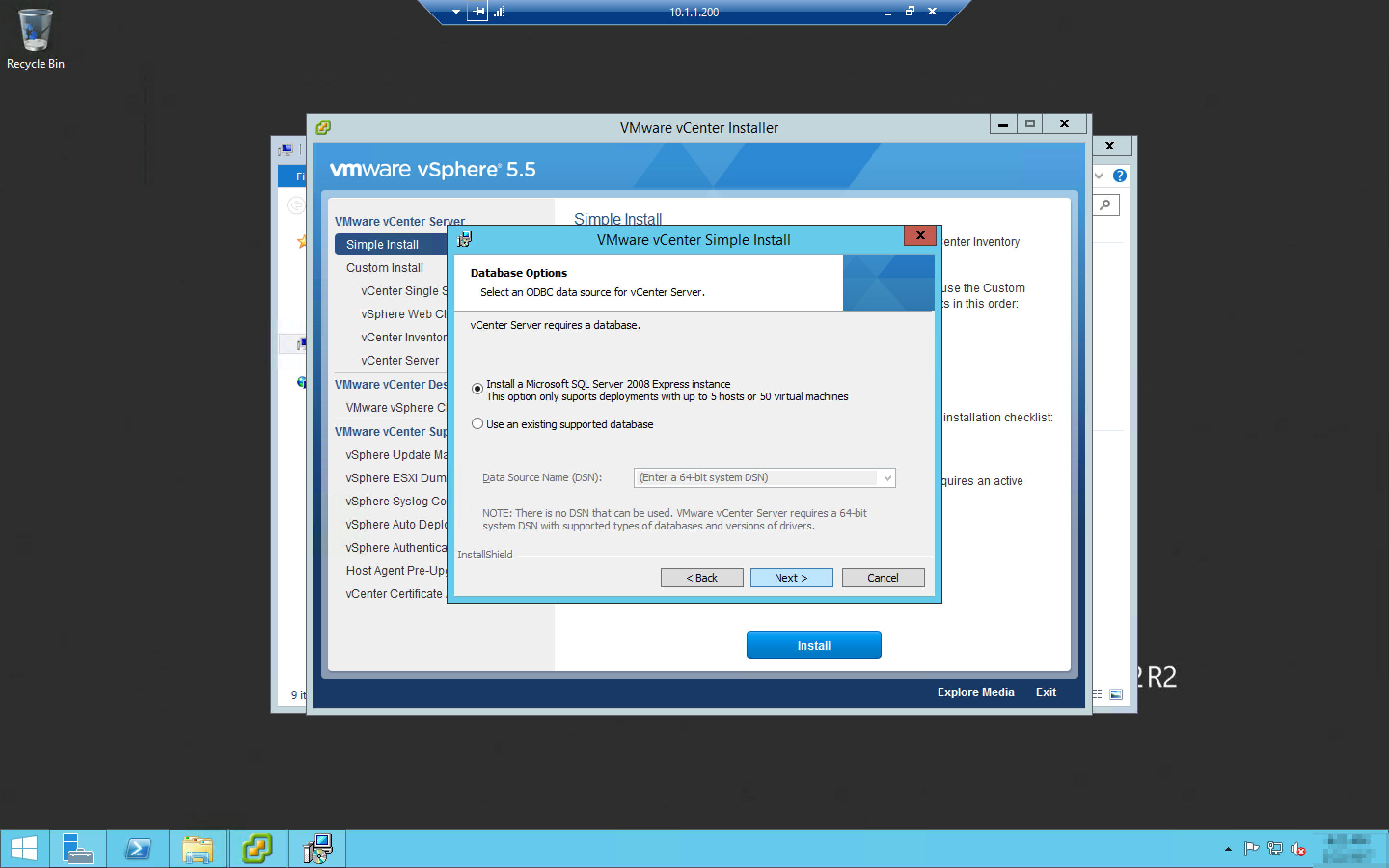1389x868 pixels.
Task: Select vSphere Web Client sidebar item
Action: 404,314
